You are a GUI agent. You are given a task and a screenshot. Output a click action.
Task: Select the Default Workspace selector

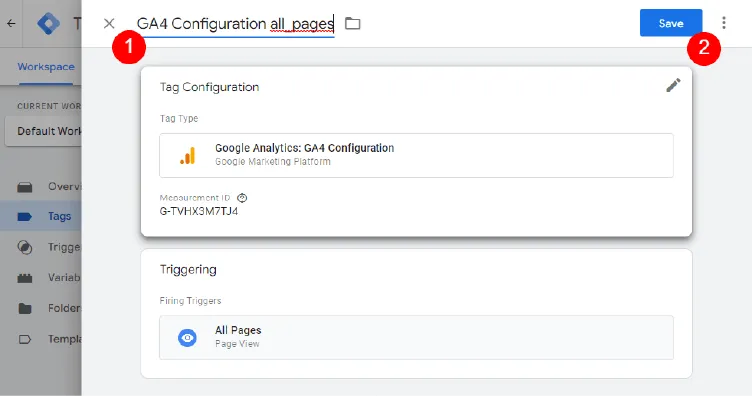[x=43, y=131]
